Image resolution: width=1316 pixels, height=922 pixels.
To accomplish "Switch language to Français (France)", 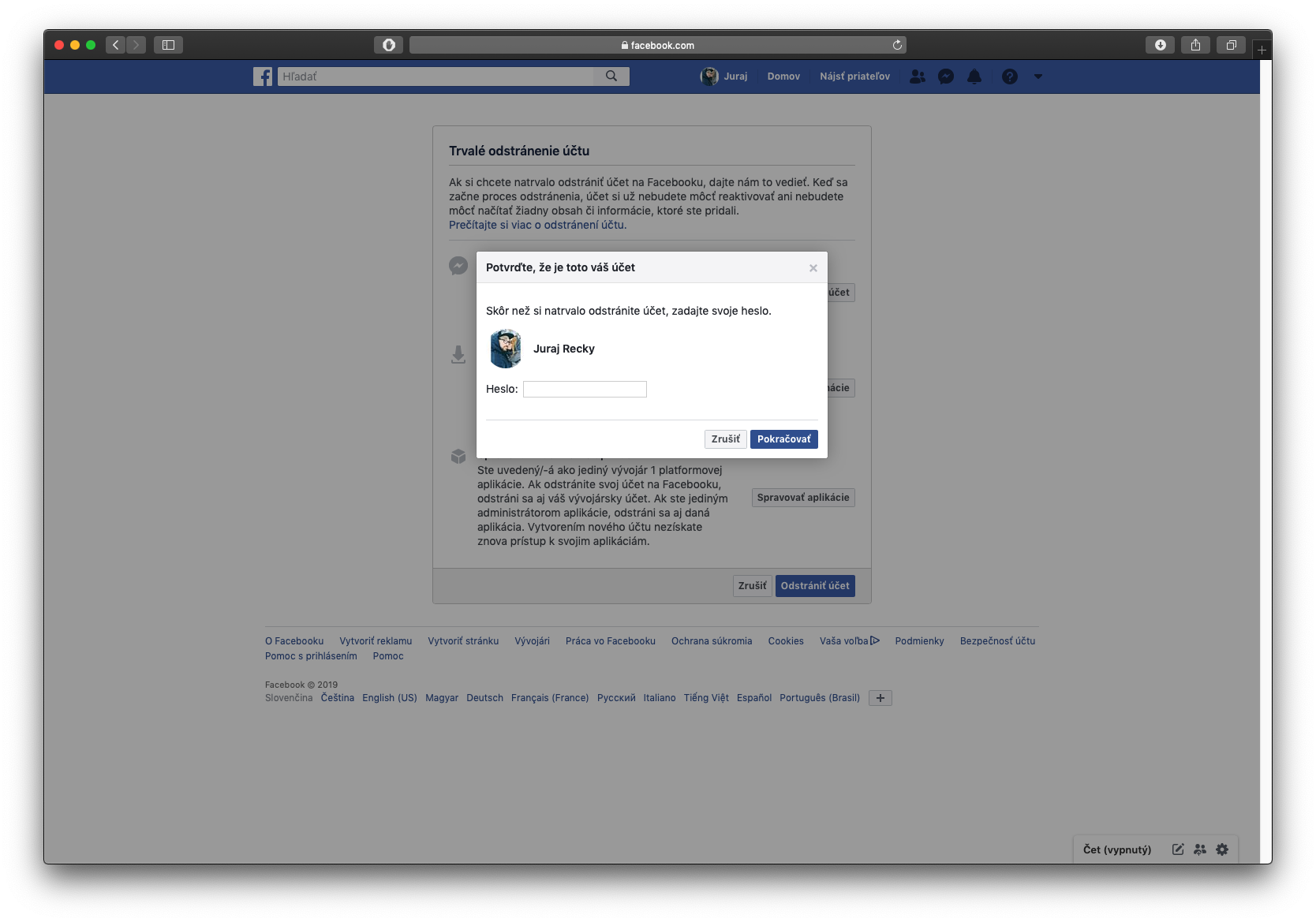I will (550, 698).
